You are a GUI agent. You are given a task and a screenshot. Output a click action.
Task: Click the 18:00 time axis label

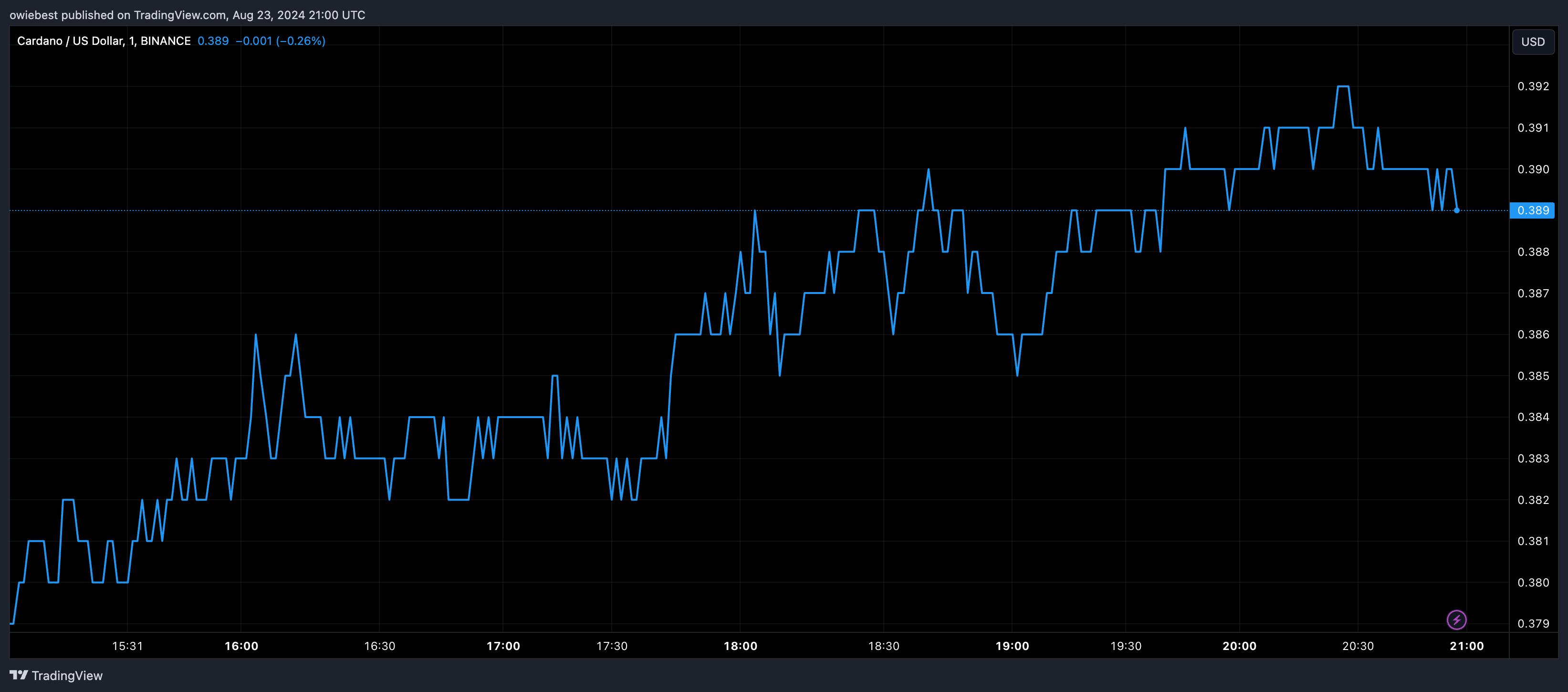pyautogui.click(x=740, y=646)
